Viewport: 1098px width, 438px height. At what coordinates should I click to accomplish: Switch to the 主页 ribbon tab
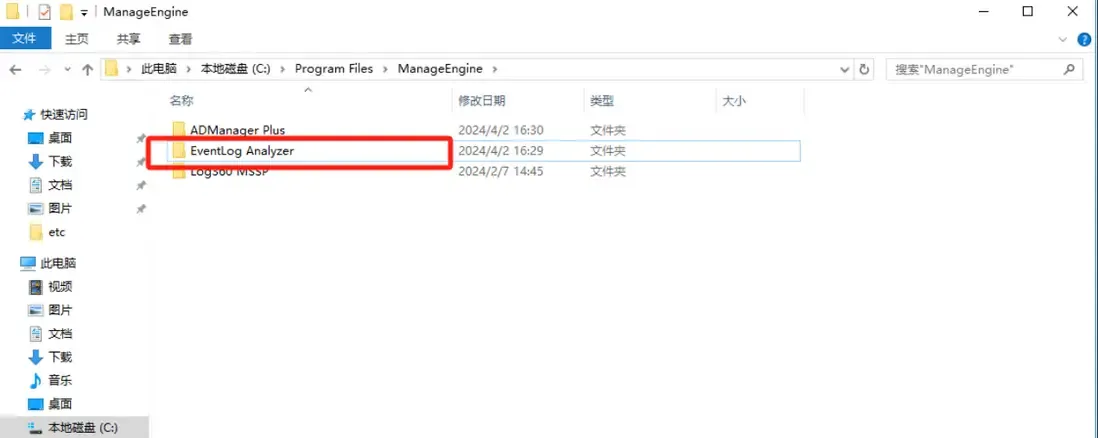[x=76, y=39]
